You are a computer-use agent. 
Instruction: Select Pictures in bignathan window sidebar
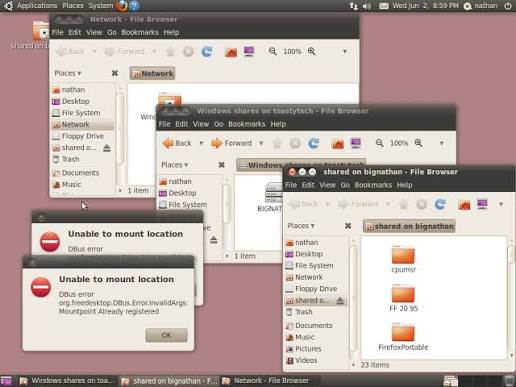point(316,349)
